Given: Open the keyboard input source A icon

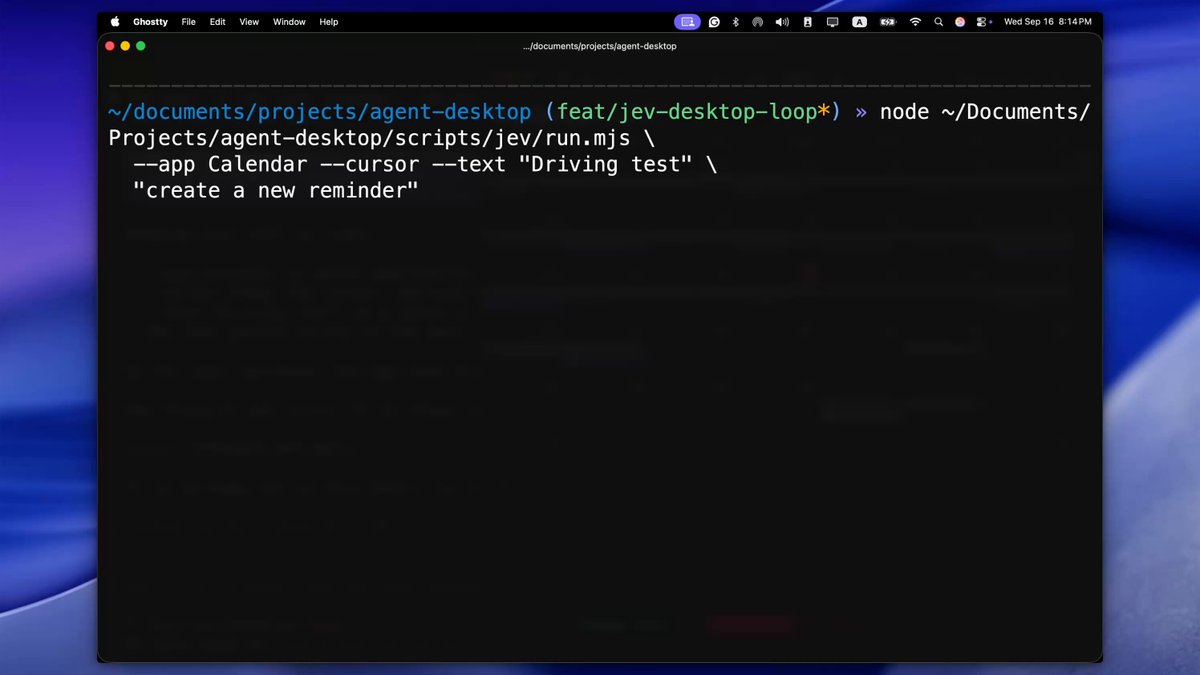Looking at the screenshot, I should pos(859,22).
